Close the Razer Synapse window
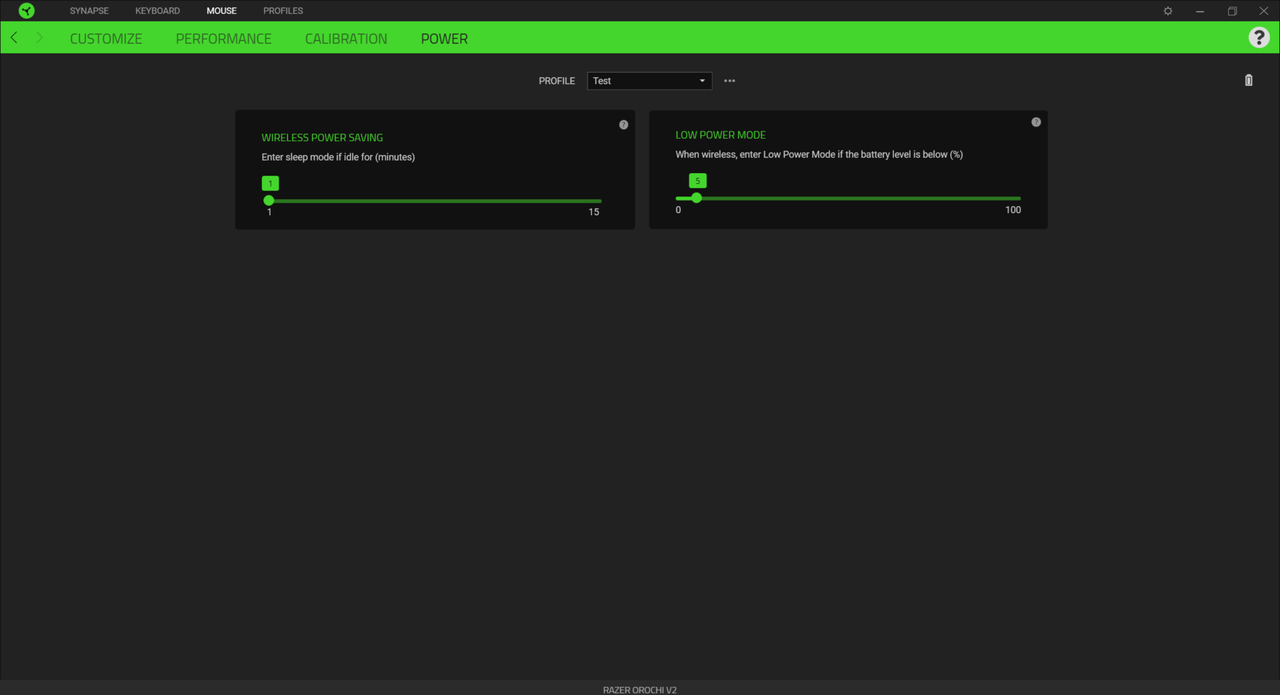 1264,11
